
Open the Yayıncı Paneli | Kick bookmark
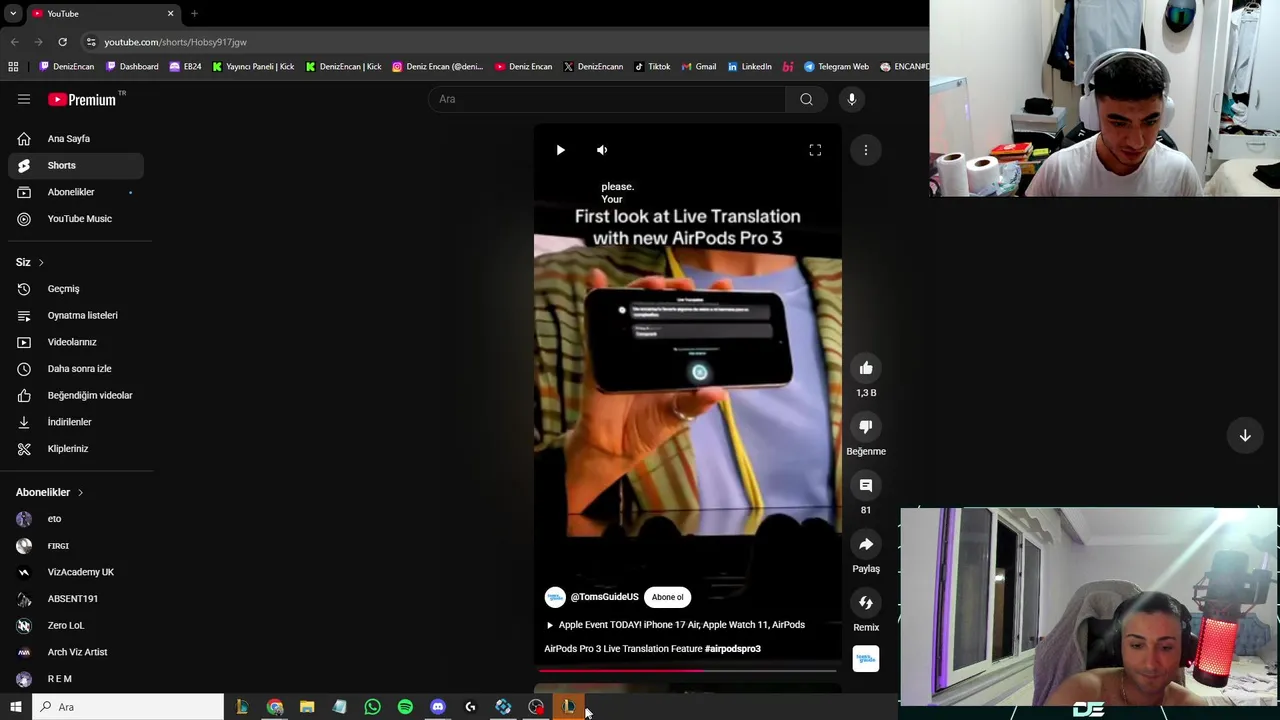(252, 67)
